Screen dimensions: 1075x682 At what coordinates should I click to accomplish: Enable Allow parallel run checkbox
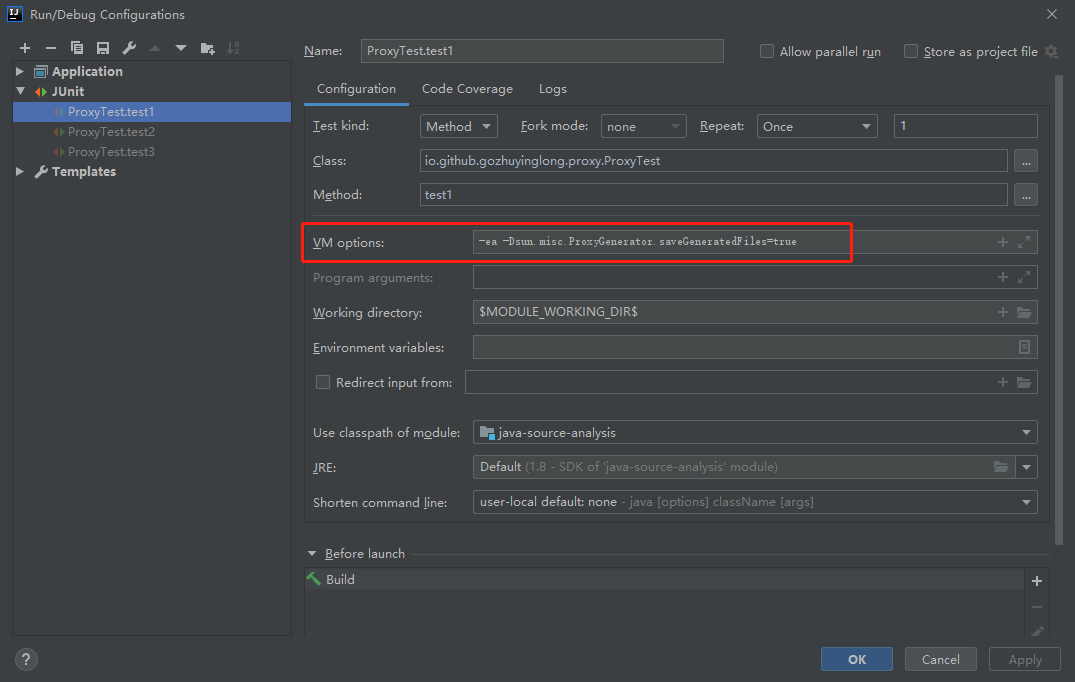pyautogui.click(x=767, y=51)
